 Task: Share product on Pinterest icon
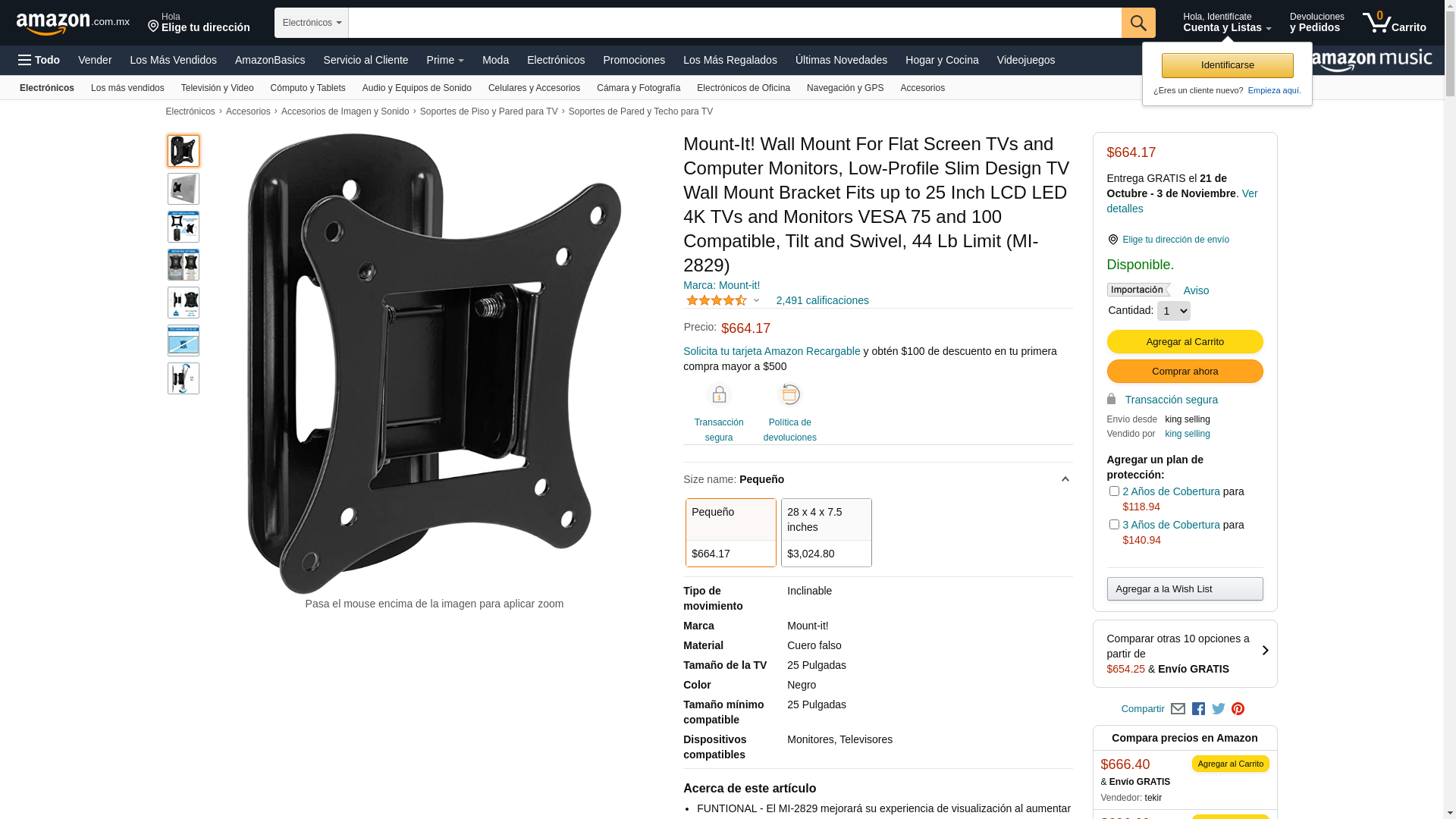coord(1238,709)
